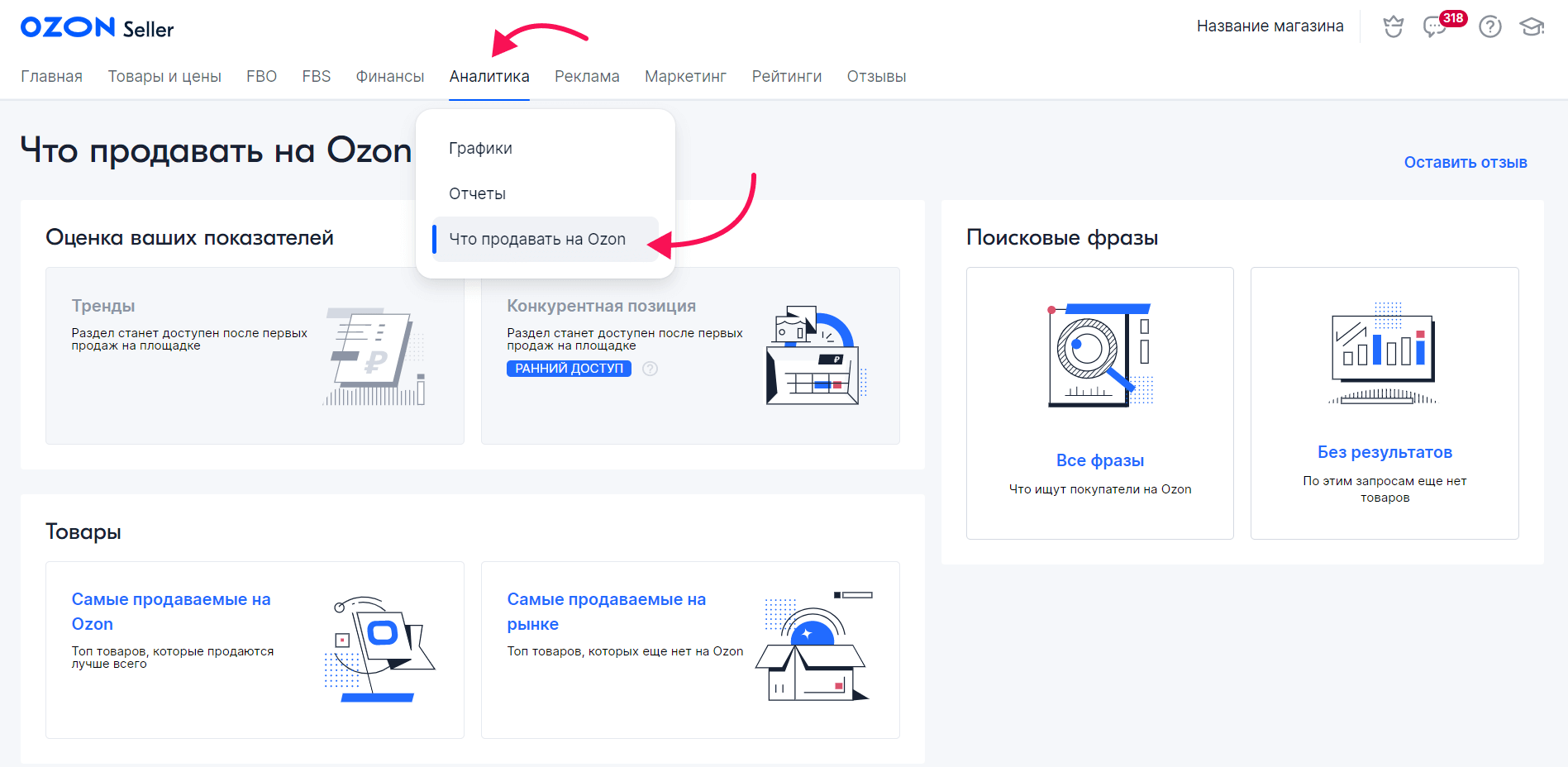Open the Отзывы tab
The height and width of the screenshot is (767, 1568).
point(876,77)
